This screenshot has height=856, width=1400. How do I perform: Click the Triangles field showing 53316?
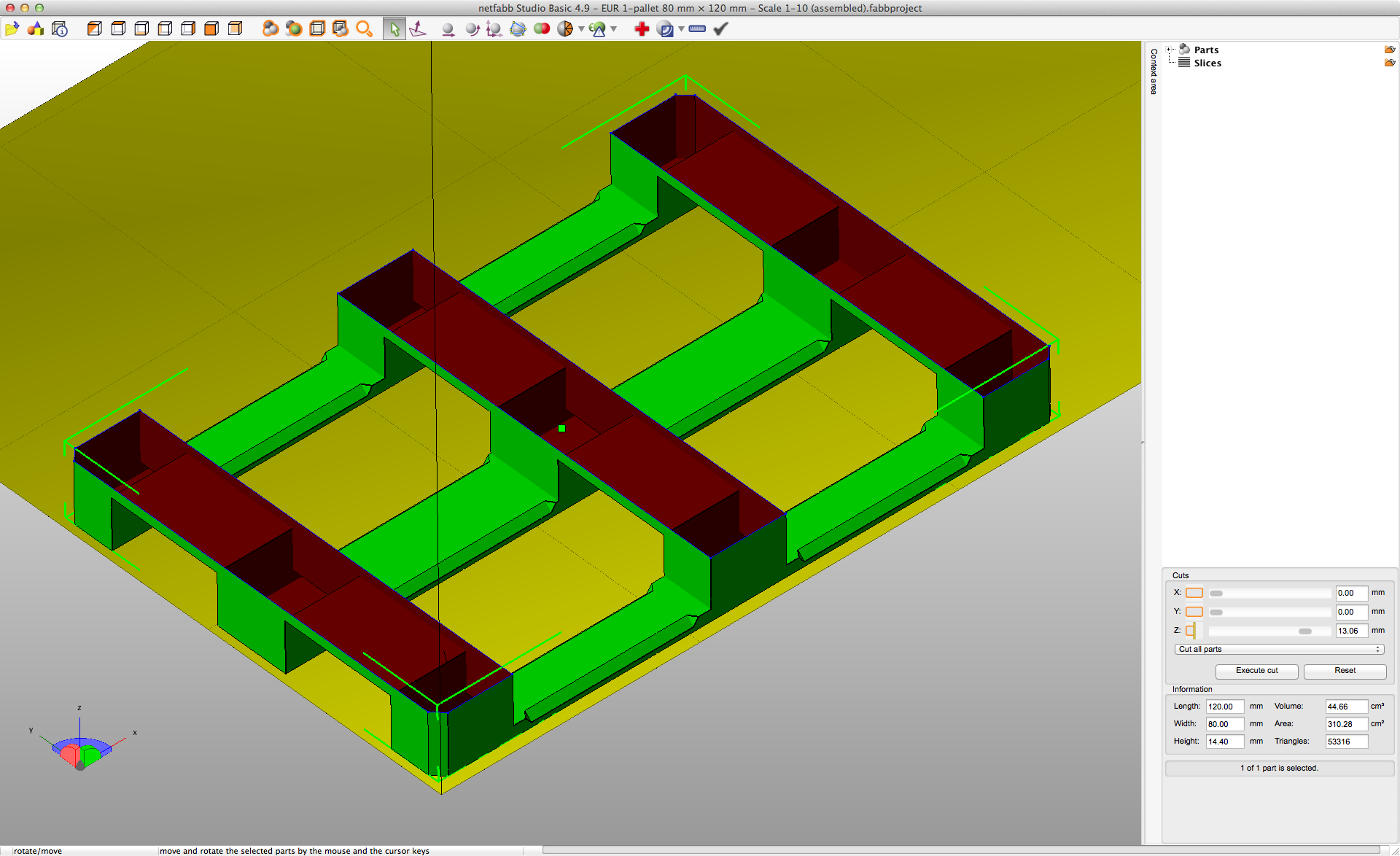pos(1346,742)
